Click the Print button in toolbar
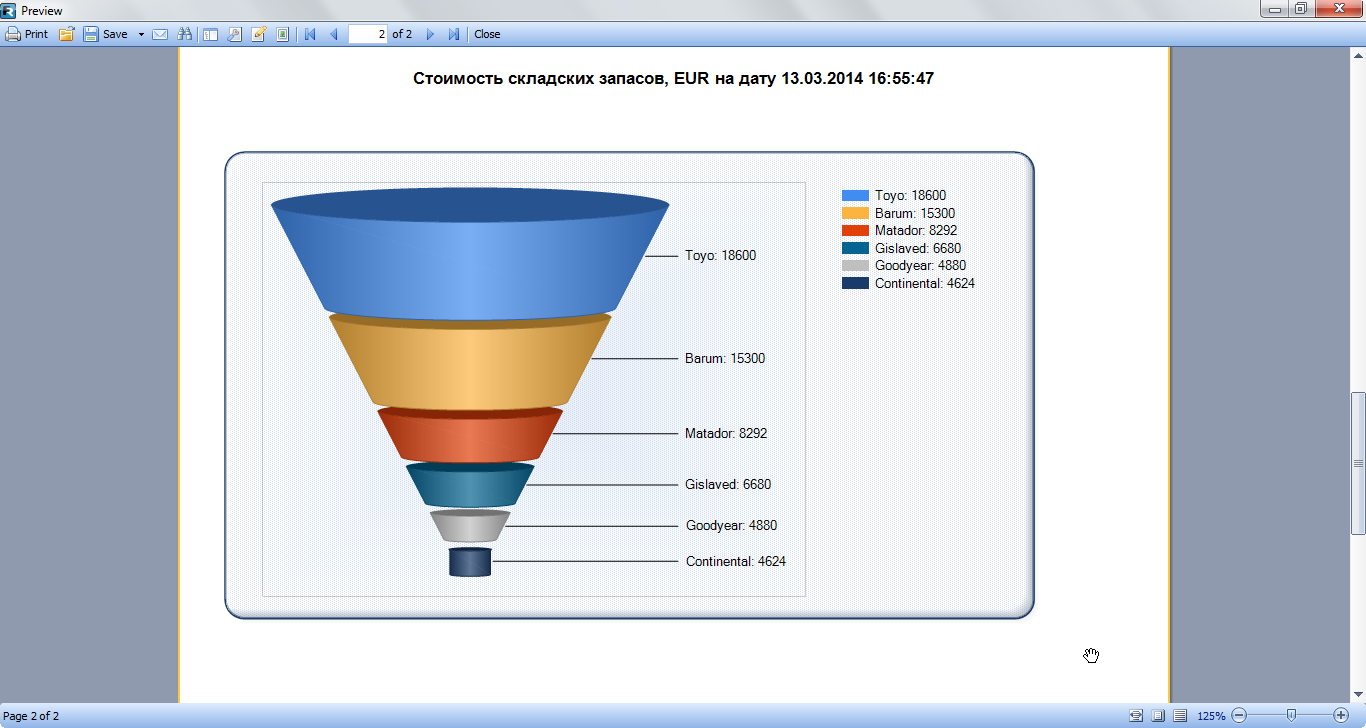The image size is (1366, 728). [27, 34]
